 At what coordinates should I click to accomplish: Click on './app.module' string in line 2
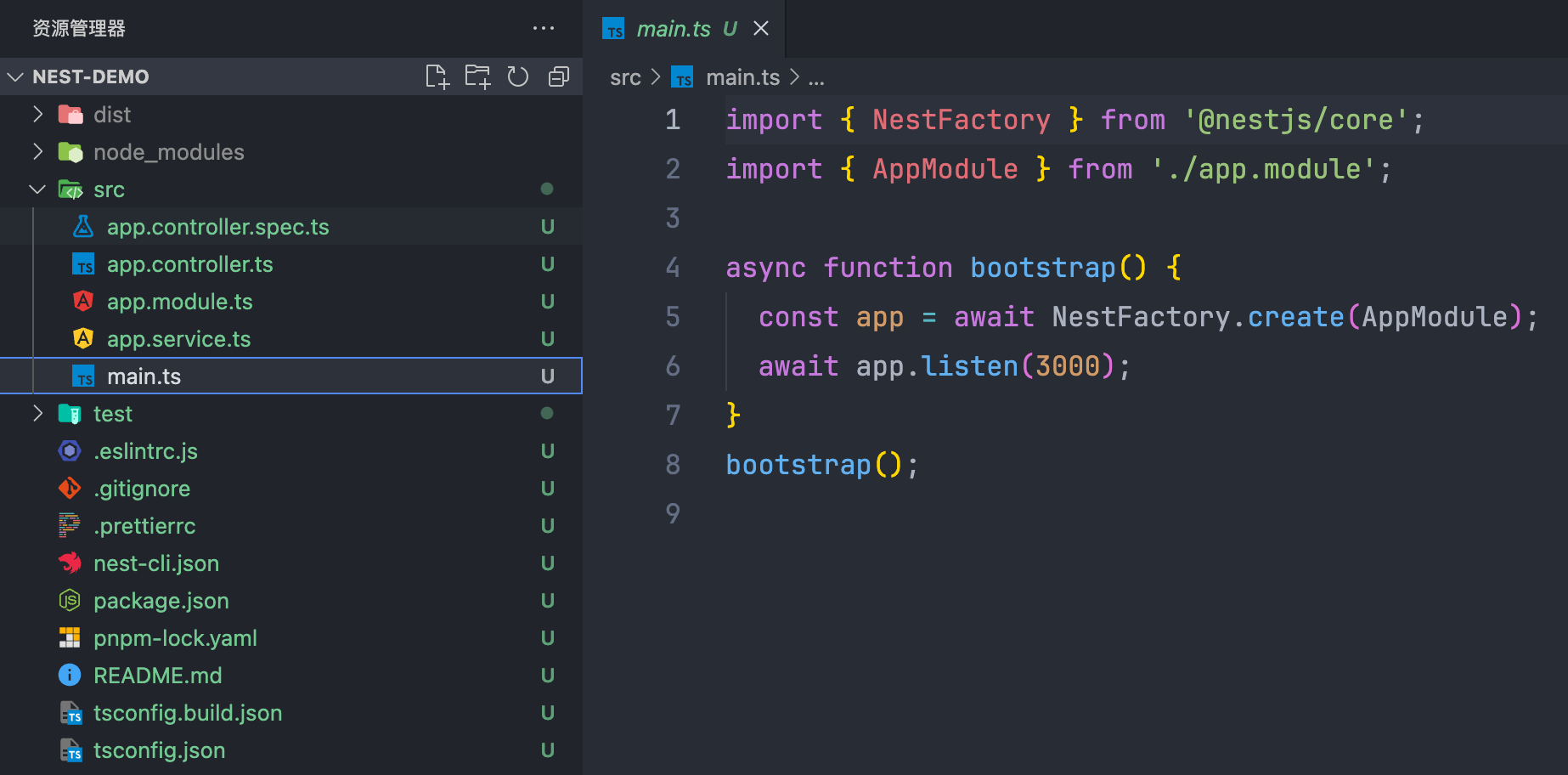coord(1263,169)
